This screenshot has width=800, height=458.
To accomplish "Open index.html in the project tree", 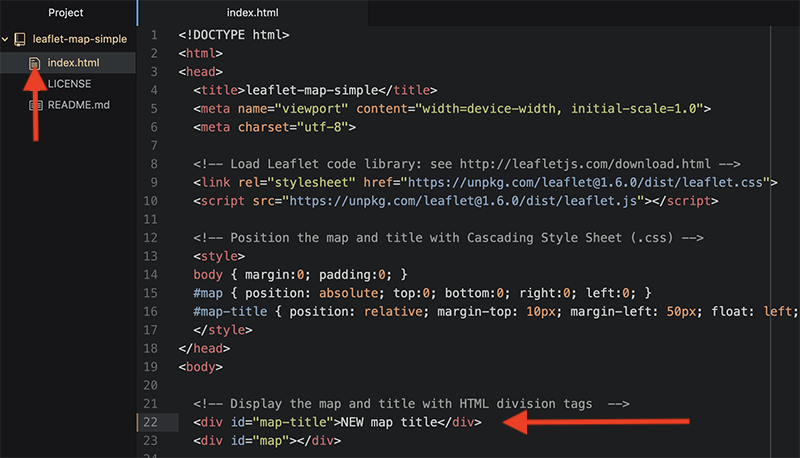I will coord(73,63).
